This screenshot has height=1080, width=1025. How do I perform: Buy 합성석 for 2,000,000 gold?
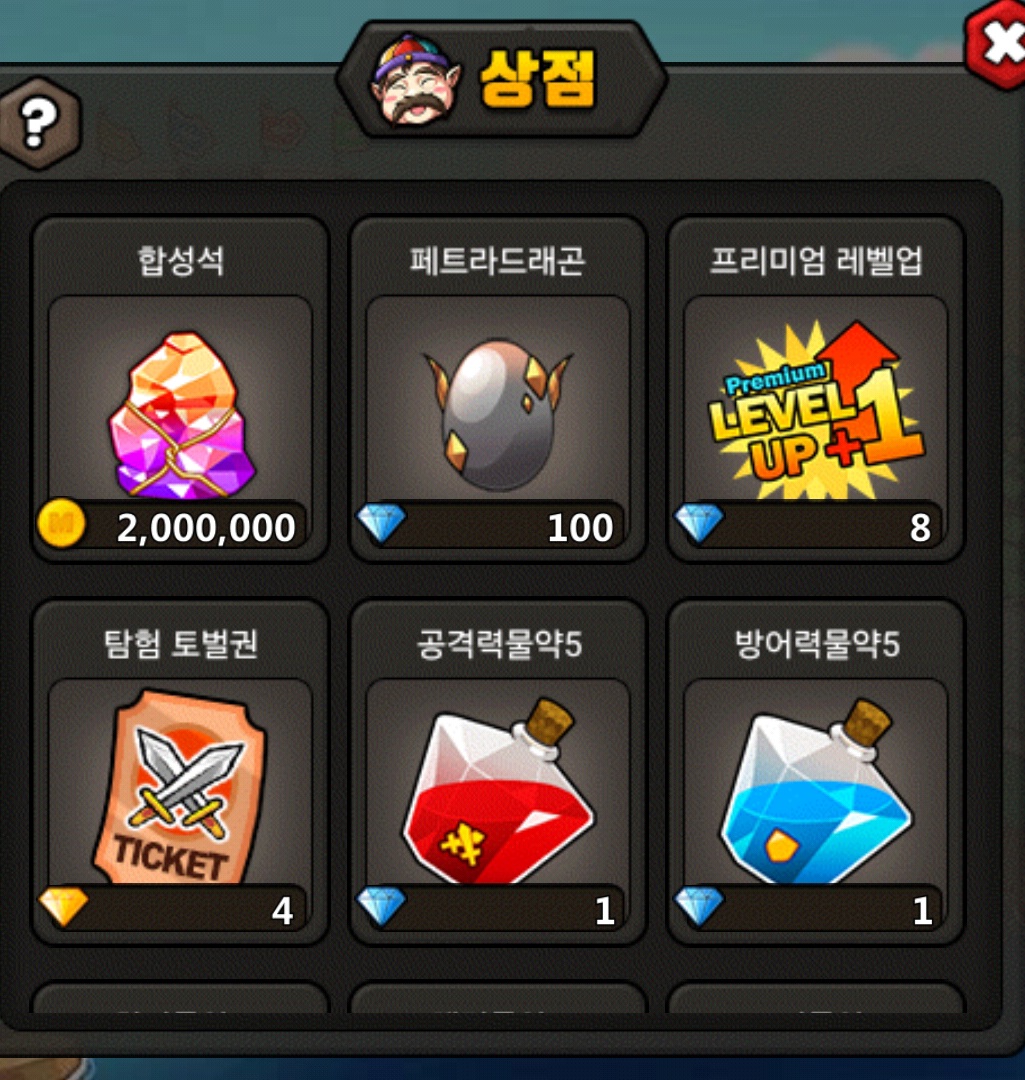pos(172,526)
